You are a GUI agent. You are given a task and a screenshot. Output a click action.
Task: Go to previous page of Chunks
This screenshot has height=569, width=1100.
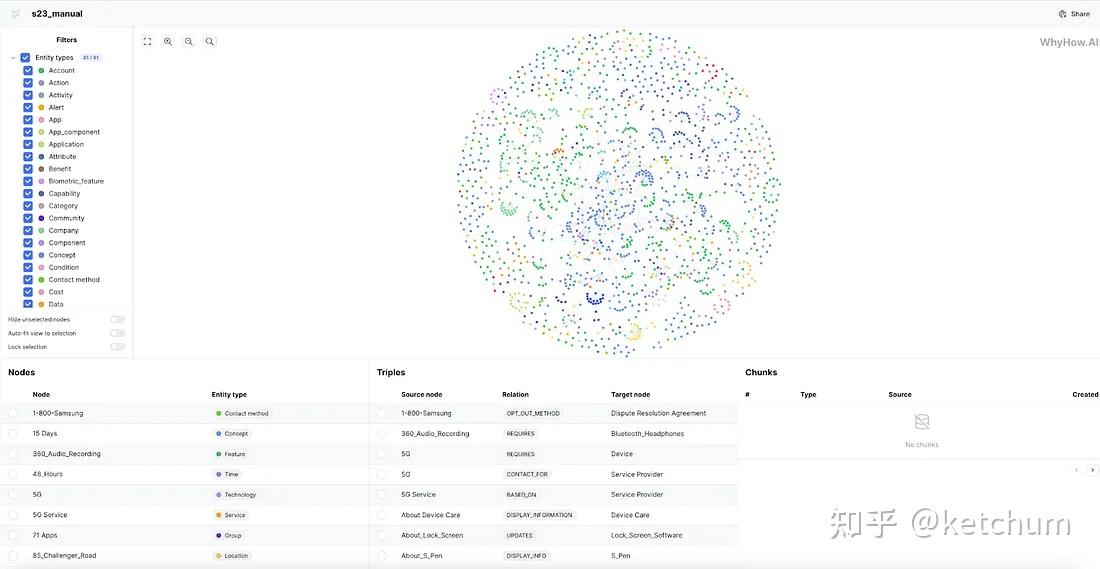coord(1077,470)
